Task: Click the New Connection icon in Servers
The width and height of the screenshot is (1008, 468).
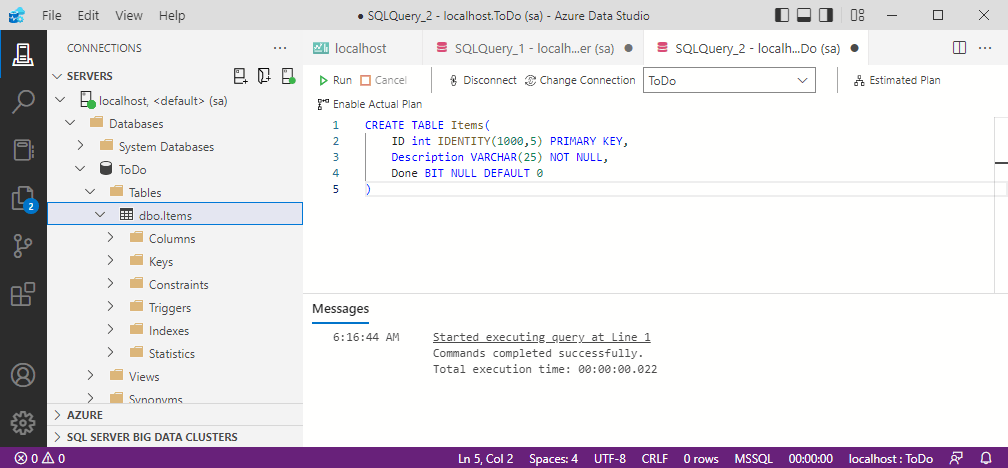Action: tap(240, 76)
